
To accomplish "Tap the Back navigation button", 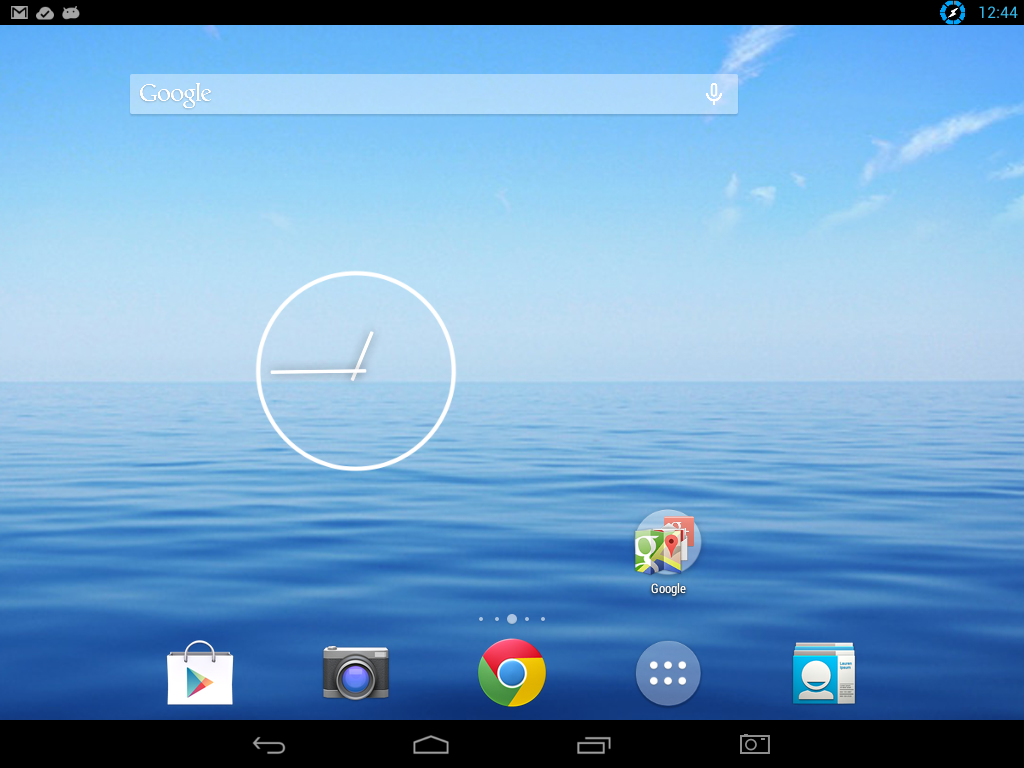I will [269, 745].
